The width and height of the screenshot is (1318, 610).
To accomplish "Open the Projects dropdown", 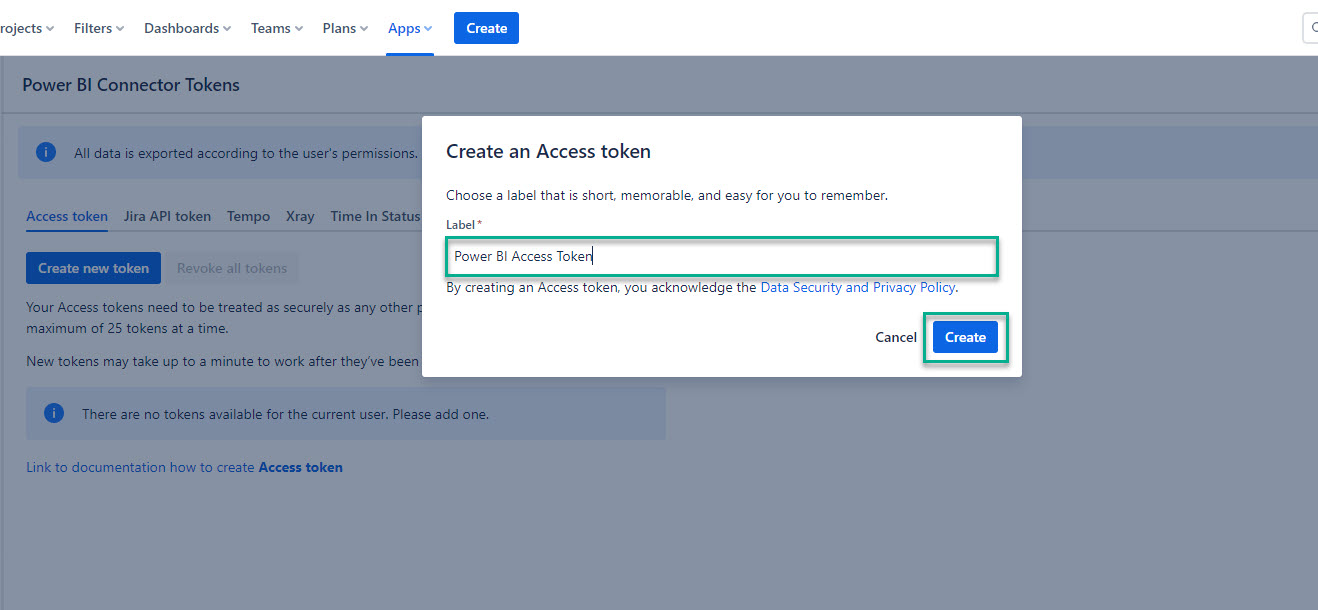I will (x=20, y=28).
